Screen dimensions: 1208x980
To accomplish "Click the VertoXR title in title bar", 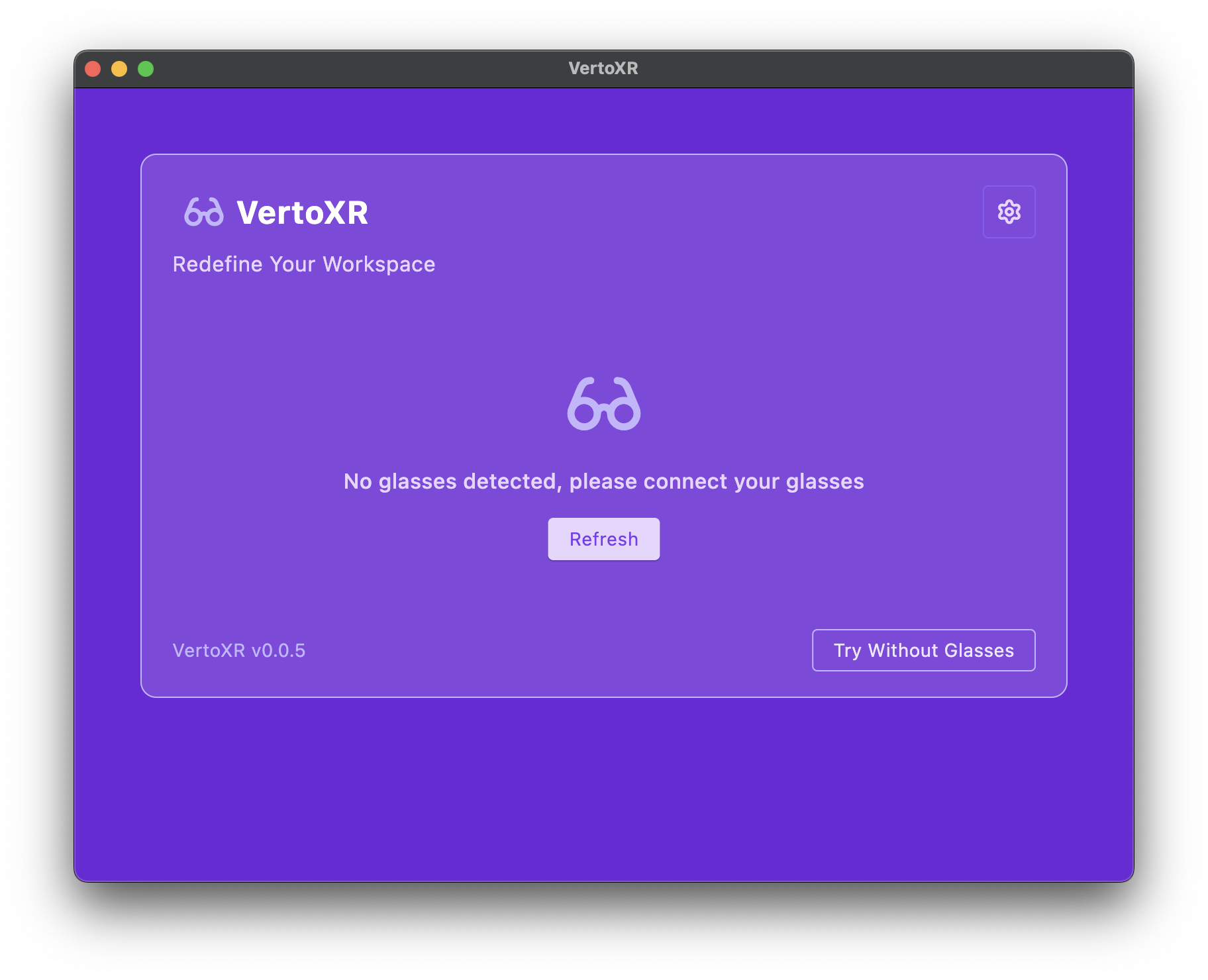I will click(603, 69).
